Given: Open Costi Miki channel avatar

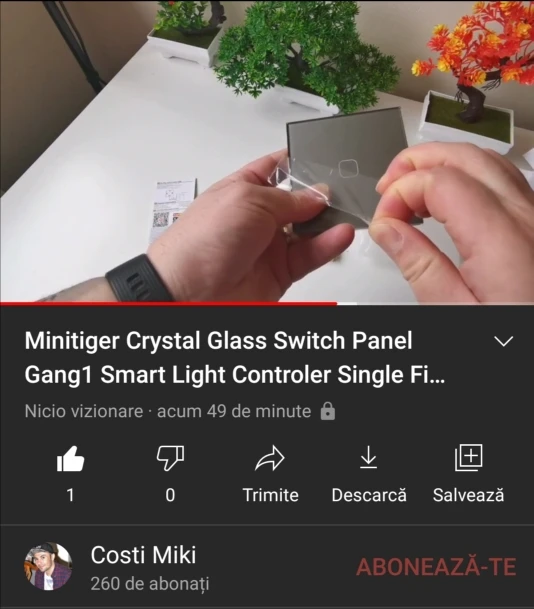Looking at the screenshot, I should (48, 566).
